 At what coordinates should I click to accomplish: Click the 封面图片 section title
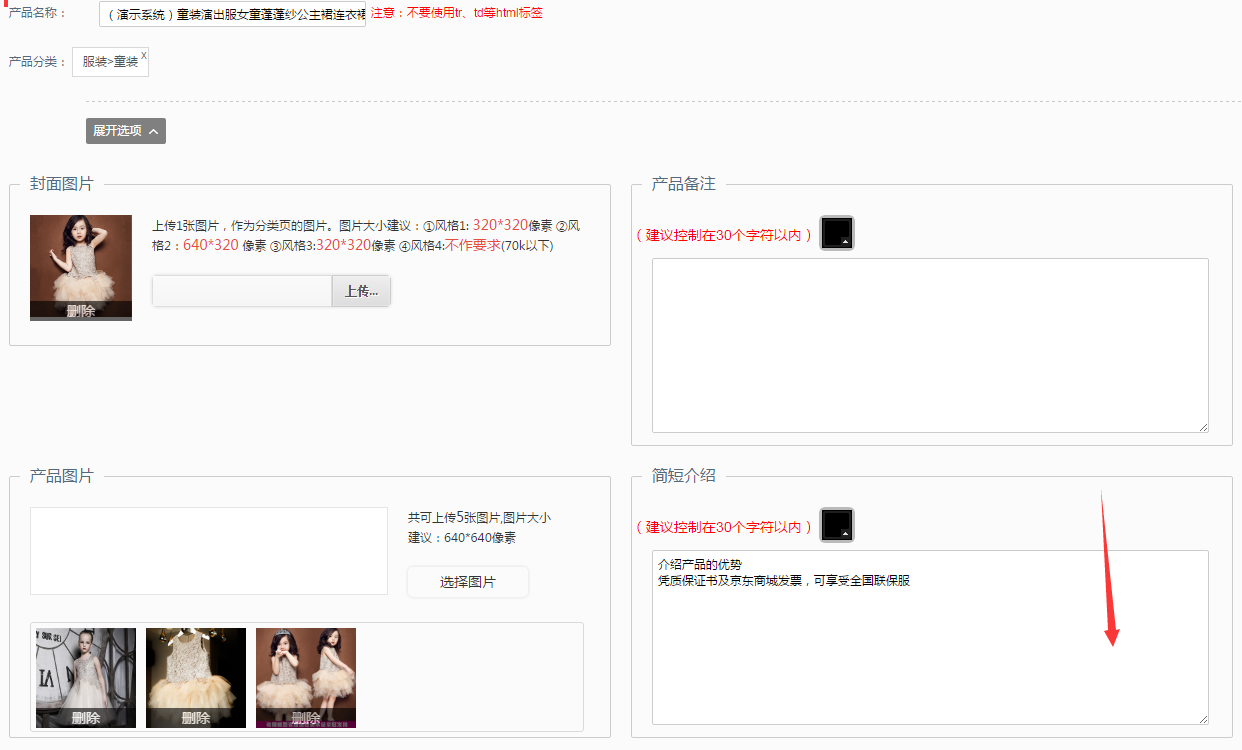(x=62, y=184)
